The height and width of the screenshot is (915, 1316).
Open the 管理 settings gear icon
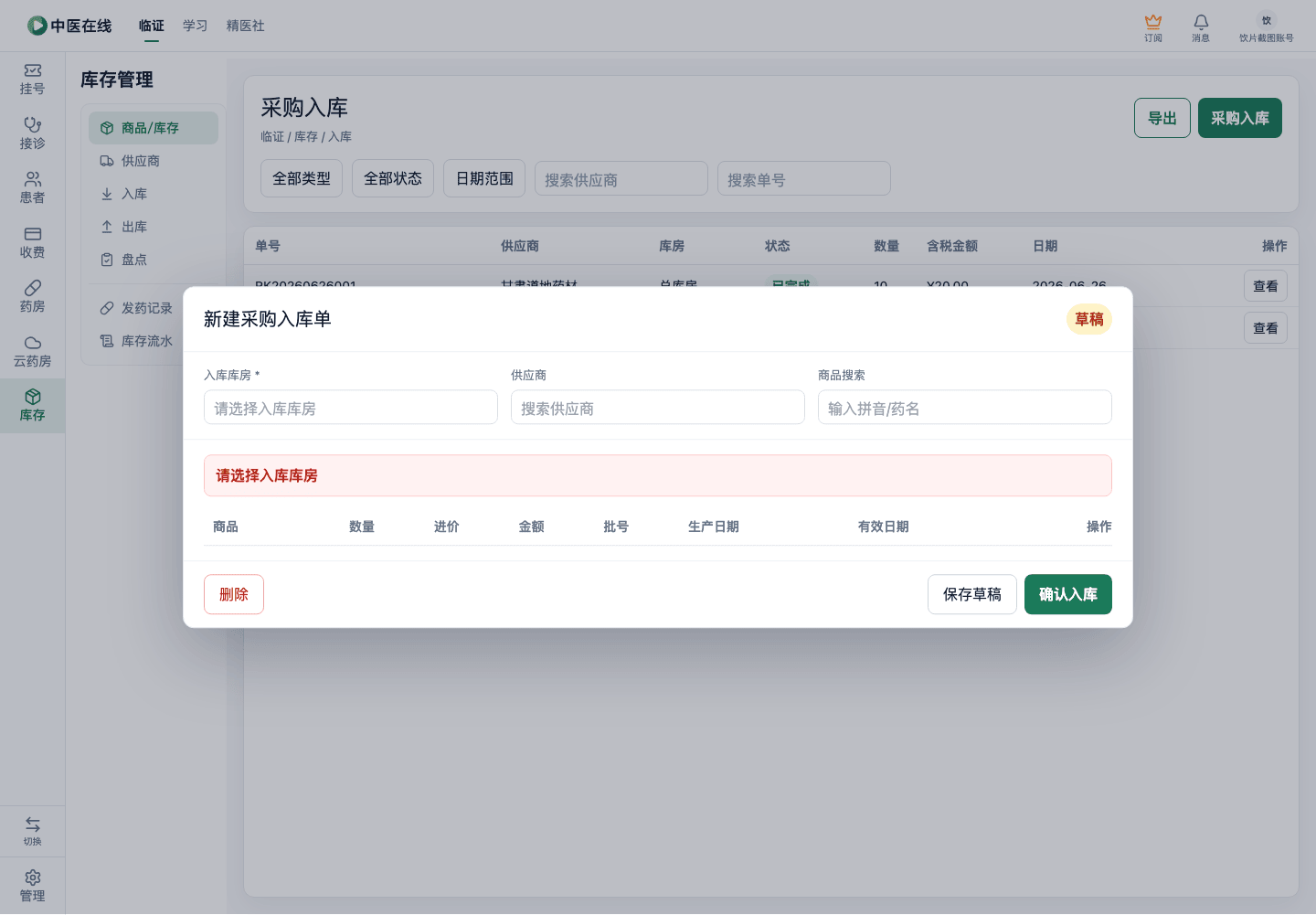click(x=32, y=886)
